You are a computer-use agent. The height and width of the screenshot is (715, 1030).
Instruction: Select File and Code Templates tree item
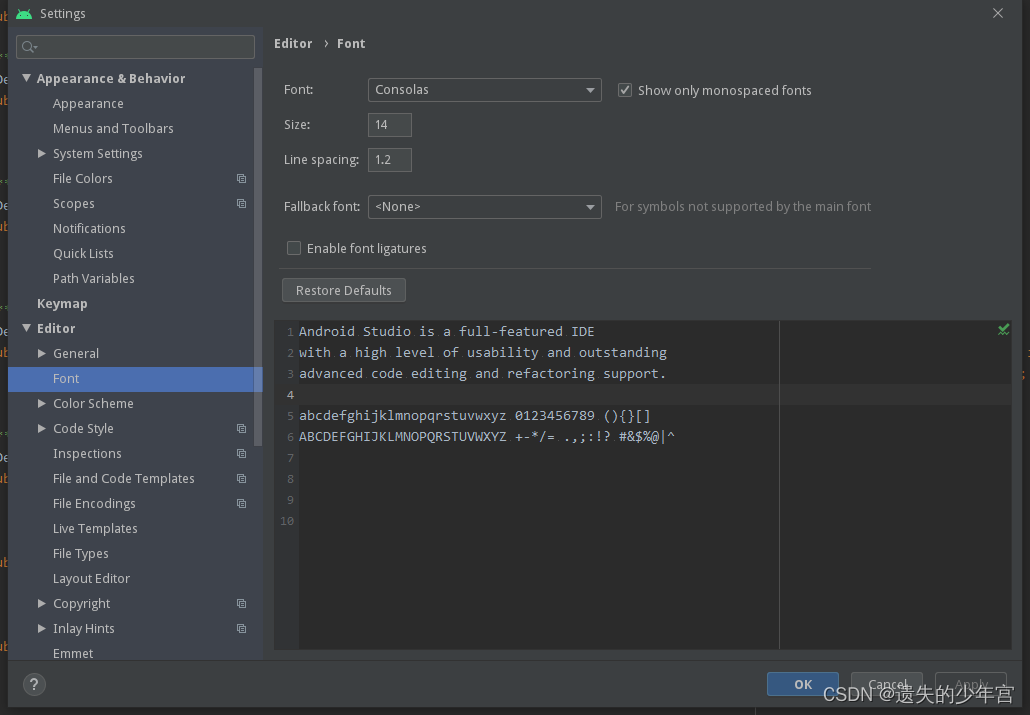coord(123,478)
